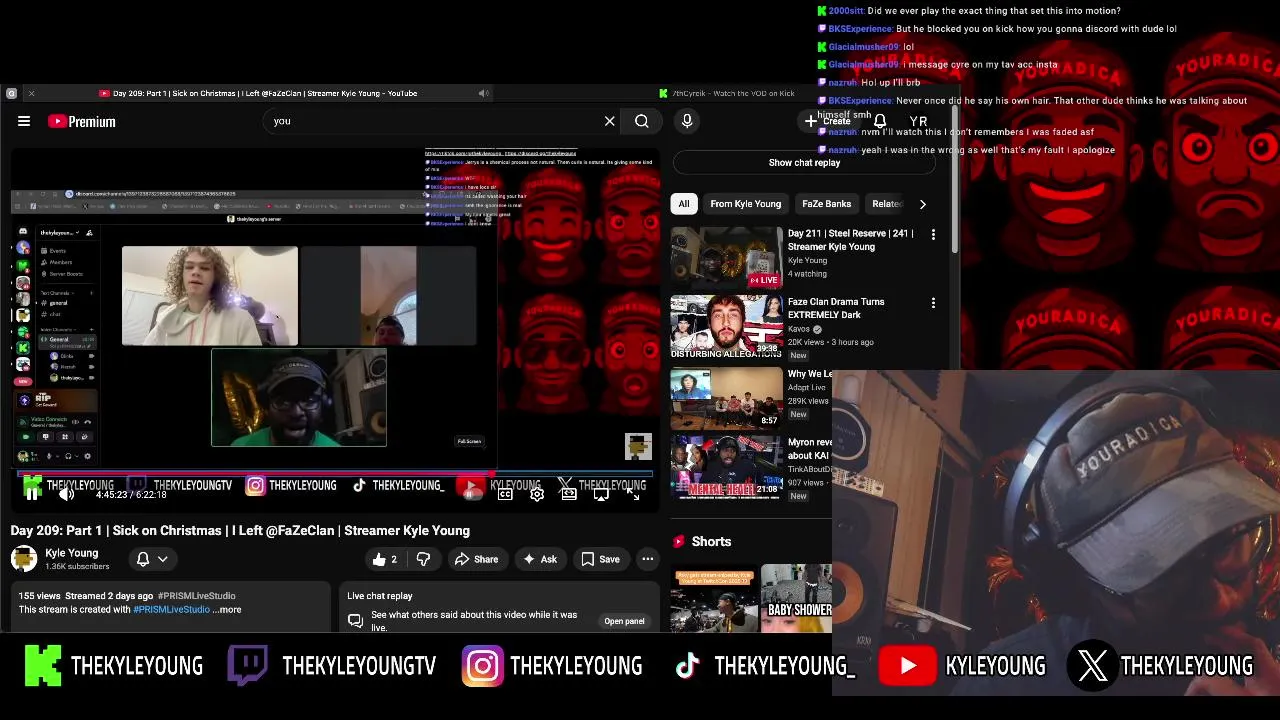
Task: Open Kyle Young channel avatar
Action: point(24,559)
